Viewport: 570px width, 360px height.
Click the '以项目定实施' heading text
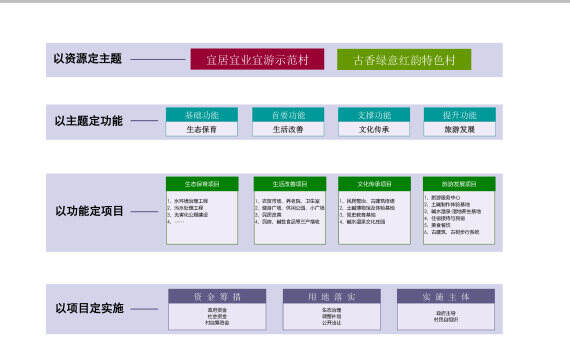pos(89,308)
